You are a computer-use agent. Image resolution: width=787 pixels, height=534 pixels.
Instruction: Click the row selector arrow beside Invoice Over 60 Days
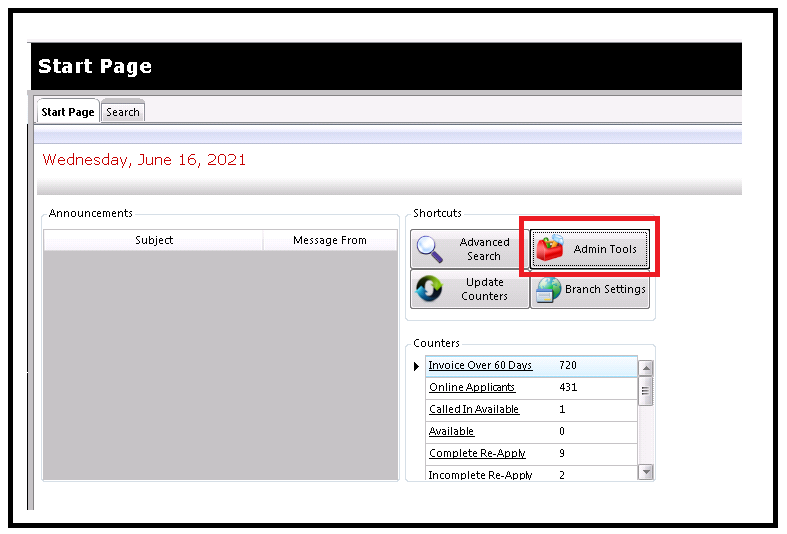(417, 367)
